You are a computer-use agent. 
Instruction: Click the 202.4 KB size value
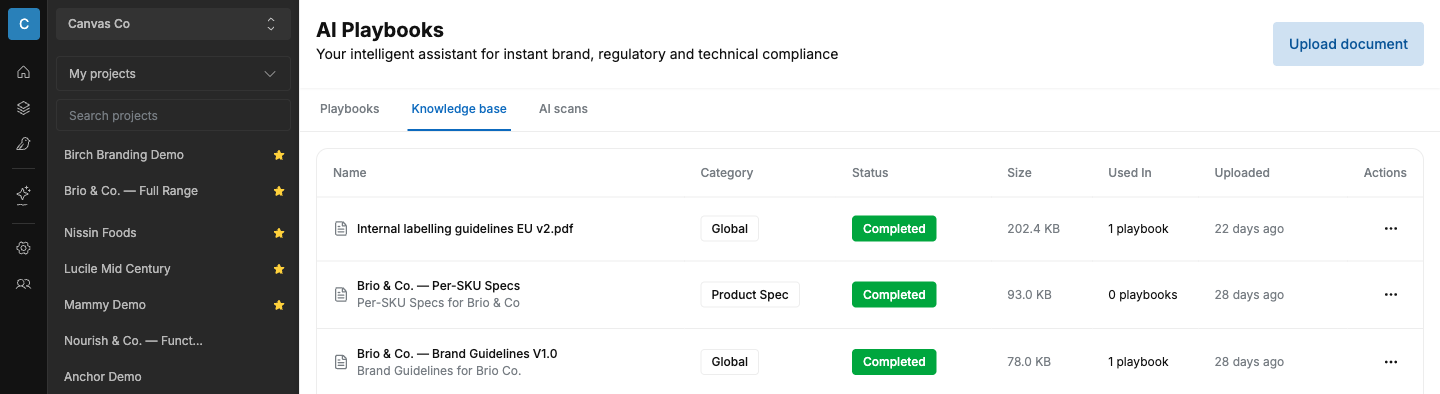tap(1033, 229)
